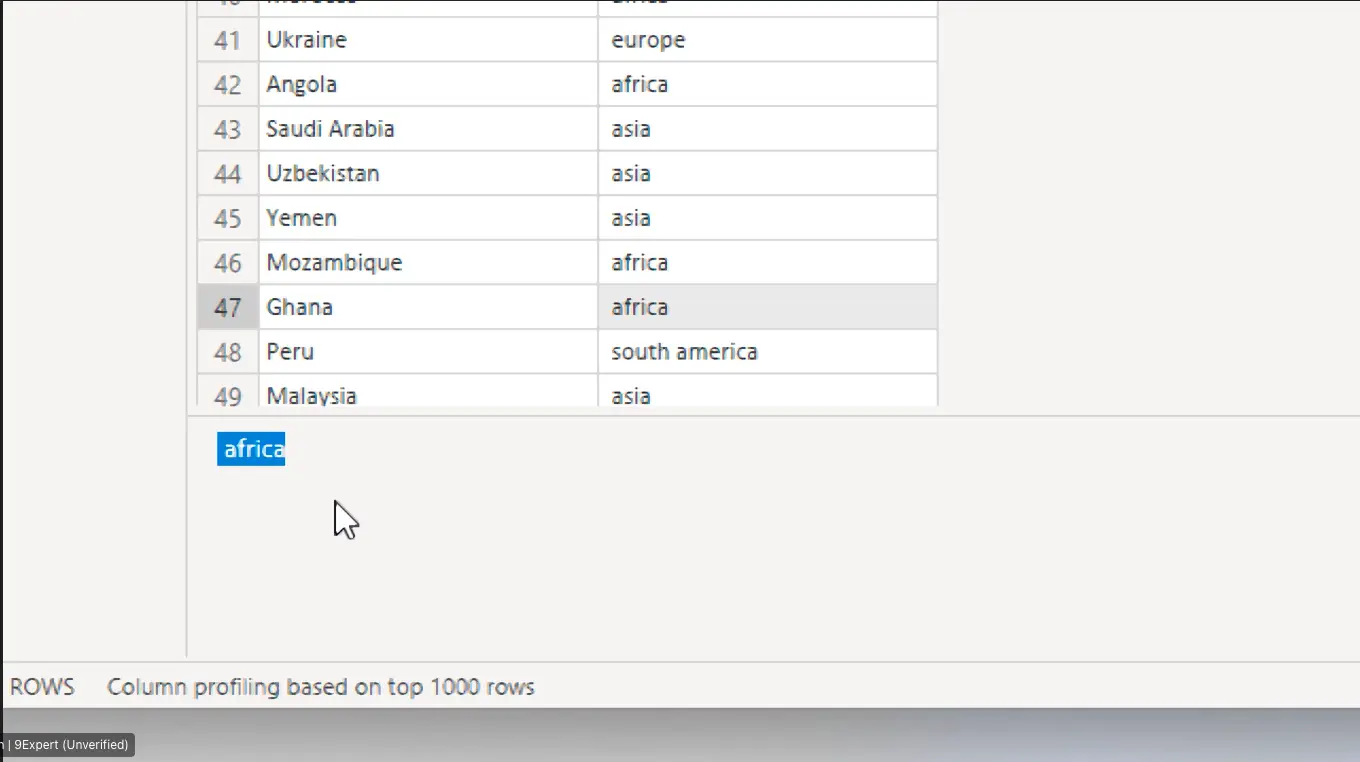Image resolution: width=1360 pixels, height=762 pixels.
Task: Open the column profiling status bar option
Action: point(320,687)
